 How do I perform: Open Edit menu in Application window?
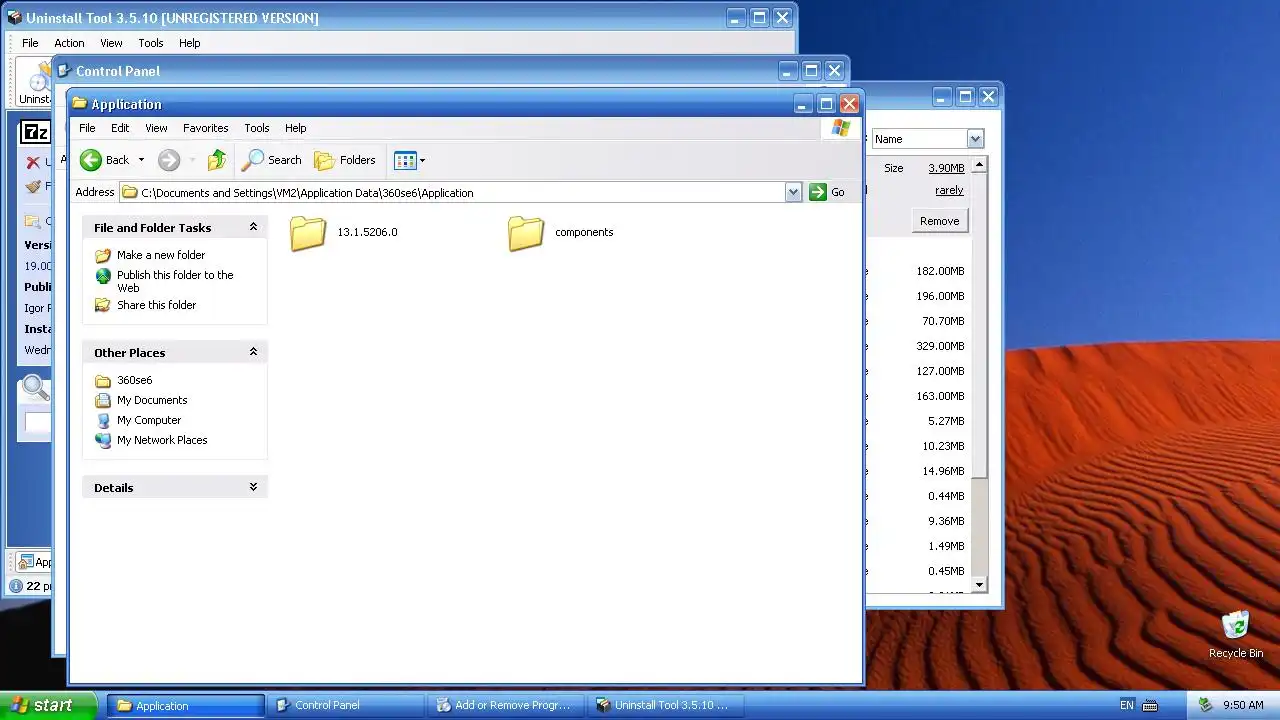point(120,128)
